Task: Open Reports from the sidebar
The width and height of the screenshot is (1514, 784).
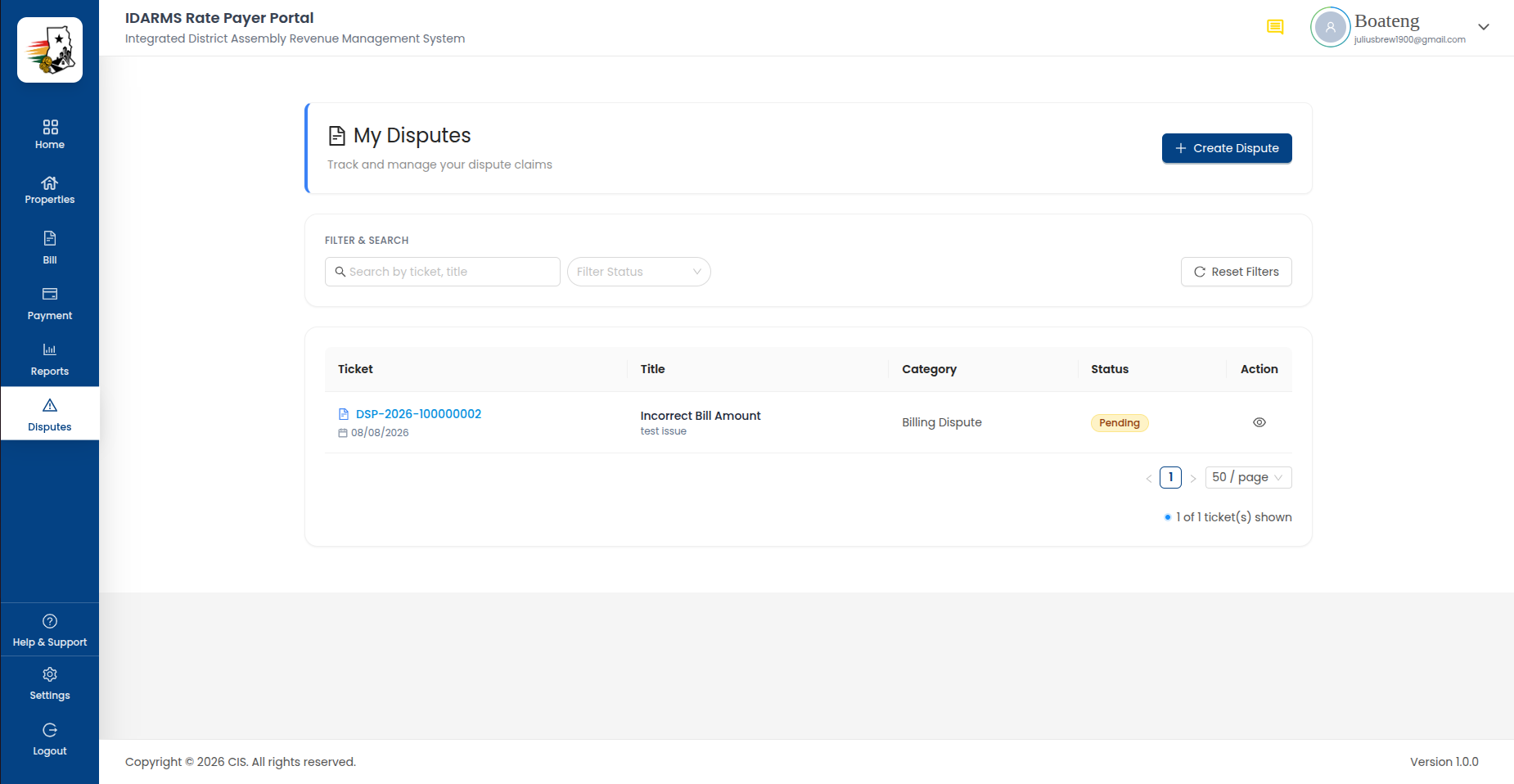Action: point(50,358)
